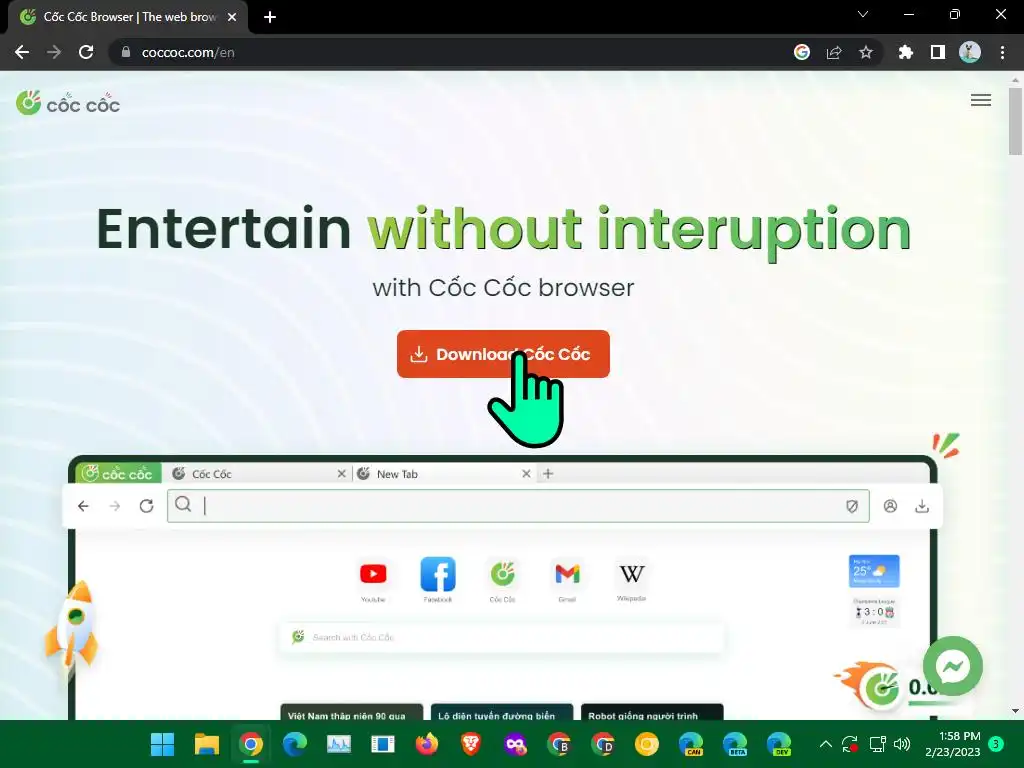
Task: Open Chrome Canary from the taskbar
Action: click(647, 744)
